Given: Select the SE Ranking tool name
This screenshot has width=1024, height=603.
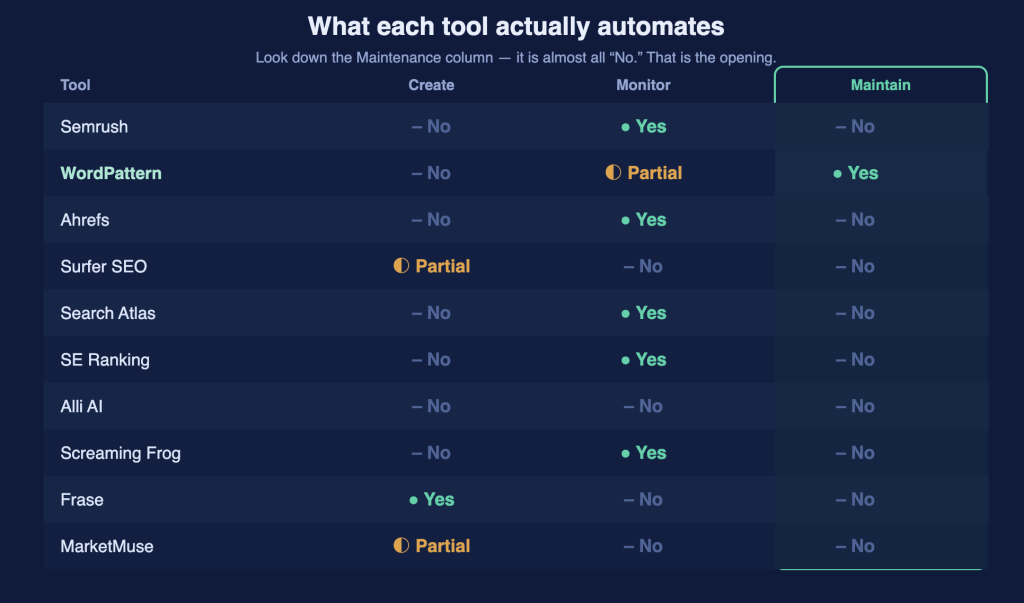Looking at the screenshot, I should point(105,360).
